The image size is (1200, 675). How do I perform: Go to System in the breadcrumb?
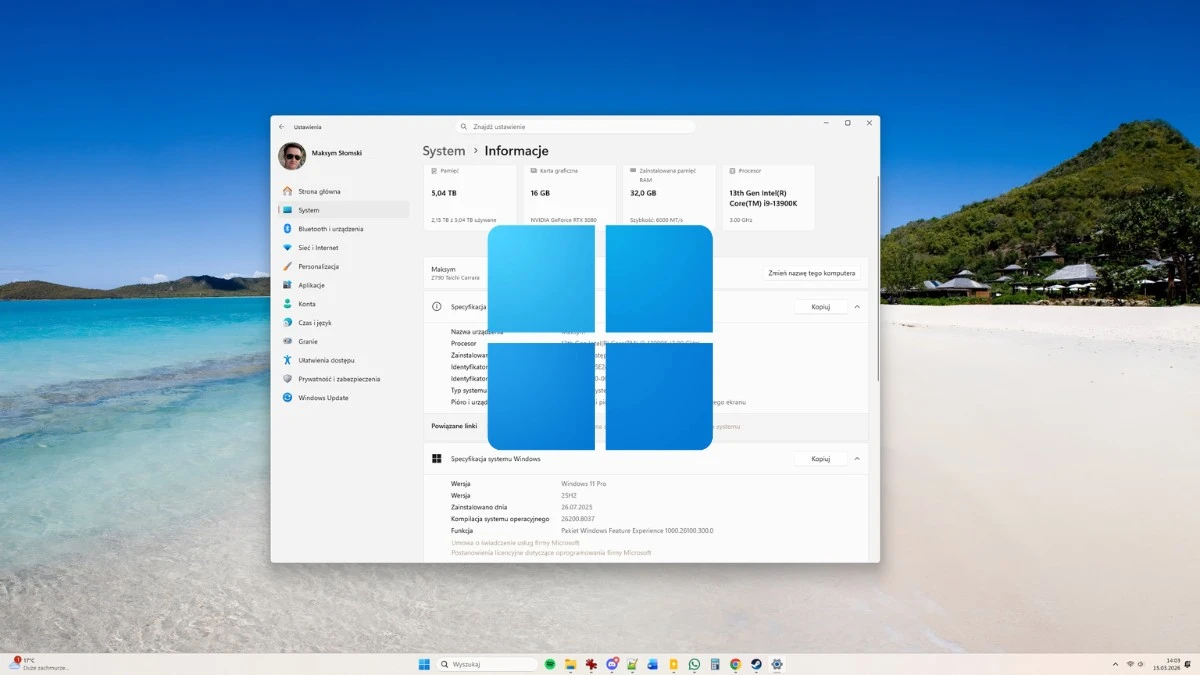443,150
